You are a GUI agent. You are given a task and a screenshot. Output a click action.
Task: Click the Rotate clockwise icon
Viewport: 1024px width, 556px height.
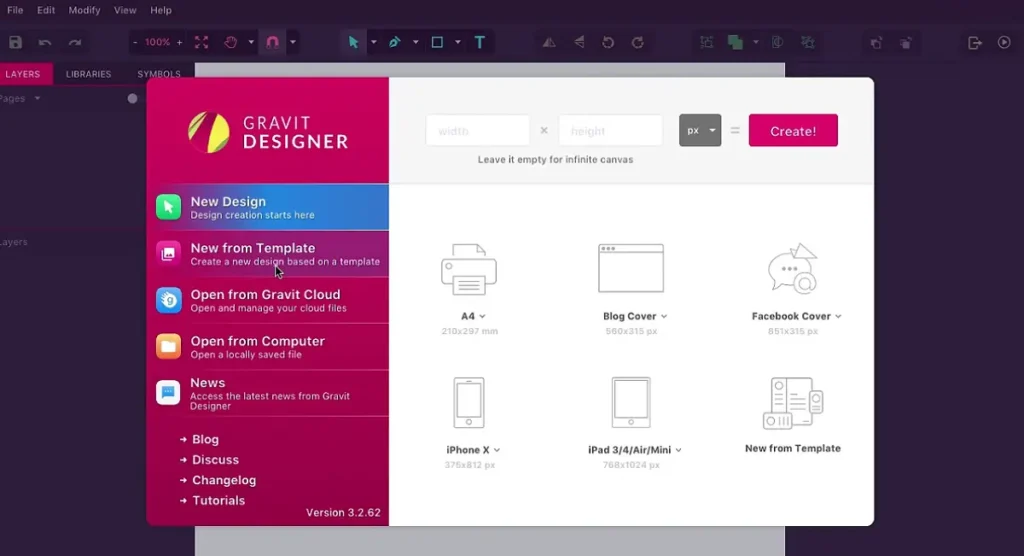[637, 42]
